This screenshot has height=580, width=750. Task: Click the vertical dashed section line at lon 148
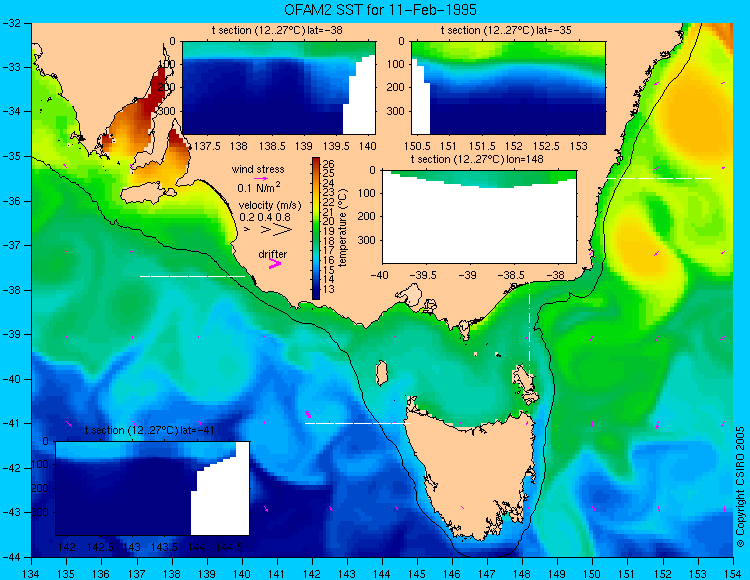click(529, 330)
